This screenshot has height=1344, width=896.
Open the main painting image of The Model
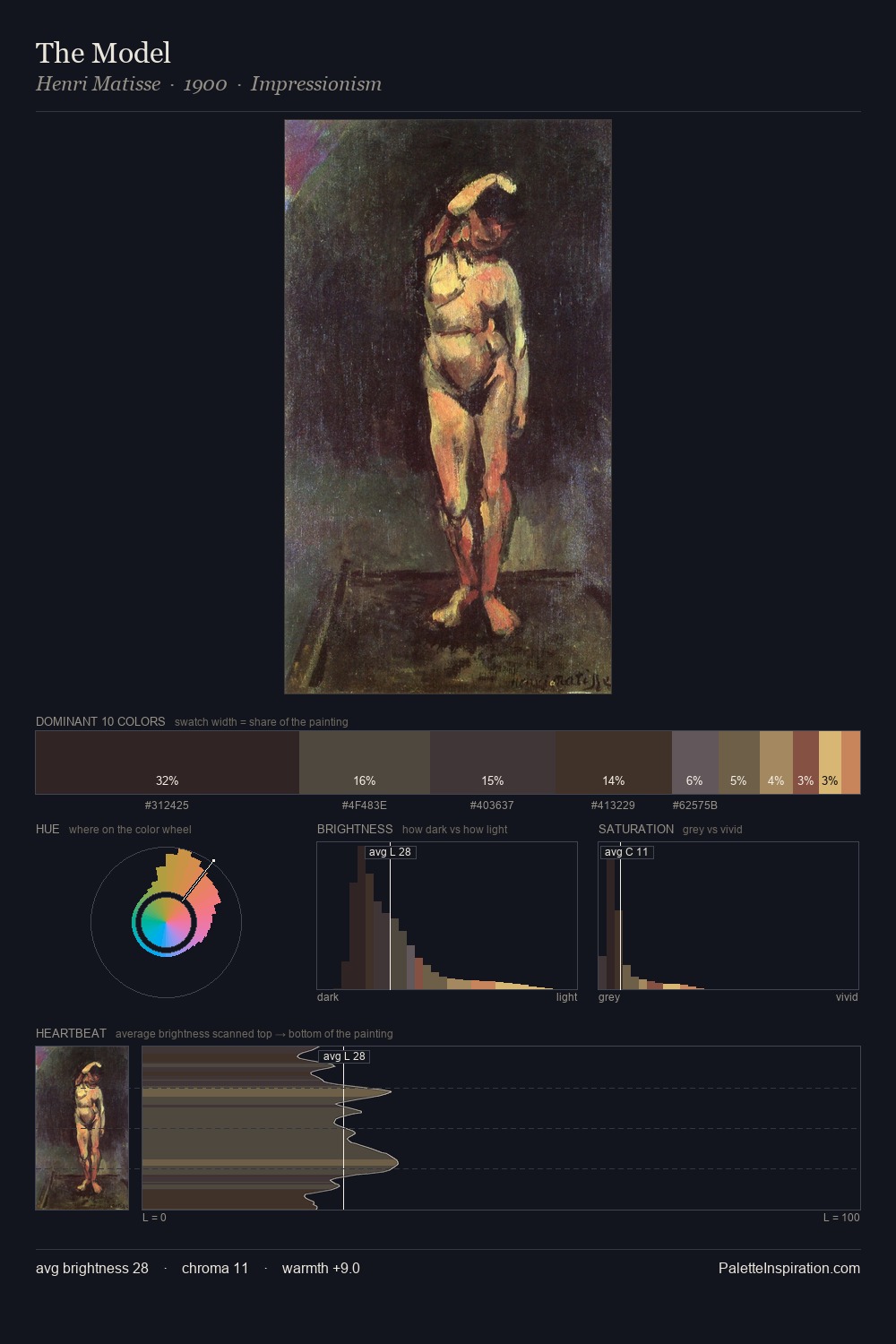point(448,407)
